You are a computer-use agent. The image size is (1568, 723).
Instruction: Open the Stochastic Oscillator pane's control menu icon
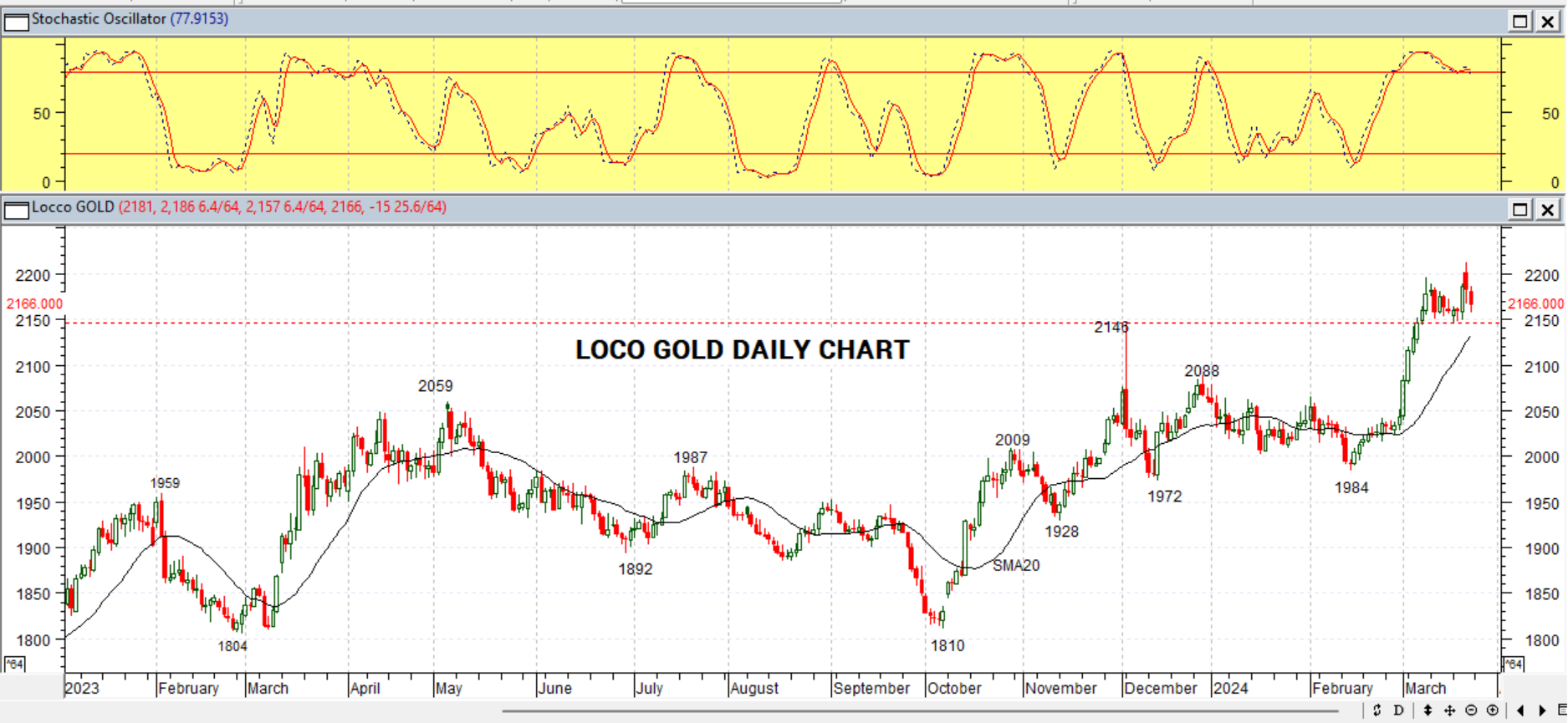tap(16, 21)
